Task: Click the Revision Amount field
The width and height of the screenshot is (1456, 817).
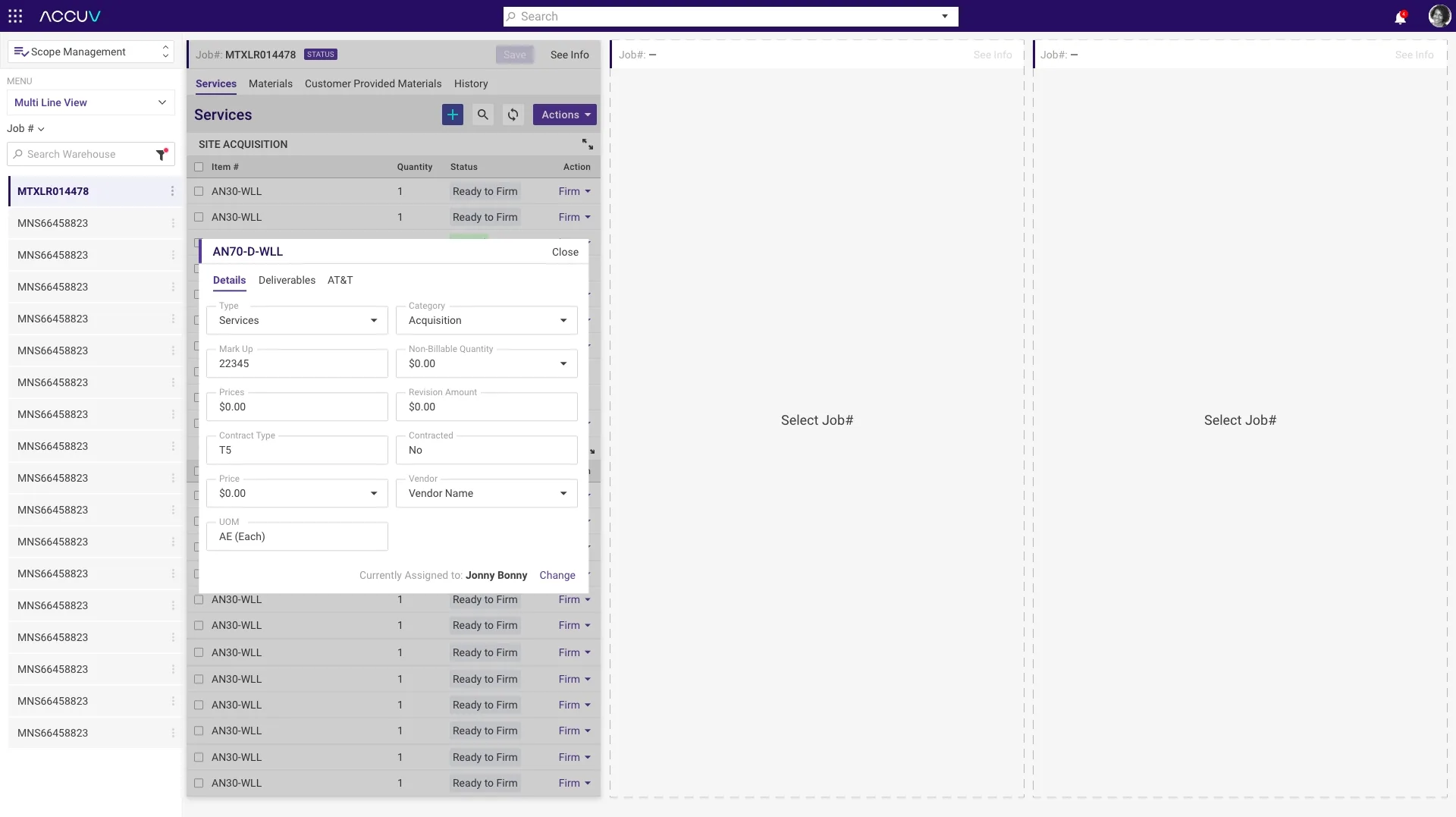Action: (487, 407)
